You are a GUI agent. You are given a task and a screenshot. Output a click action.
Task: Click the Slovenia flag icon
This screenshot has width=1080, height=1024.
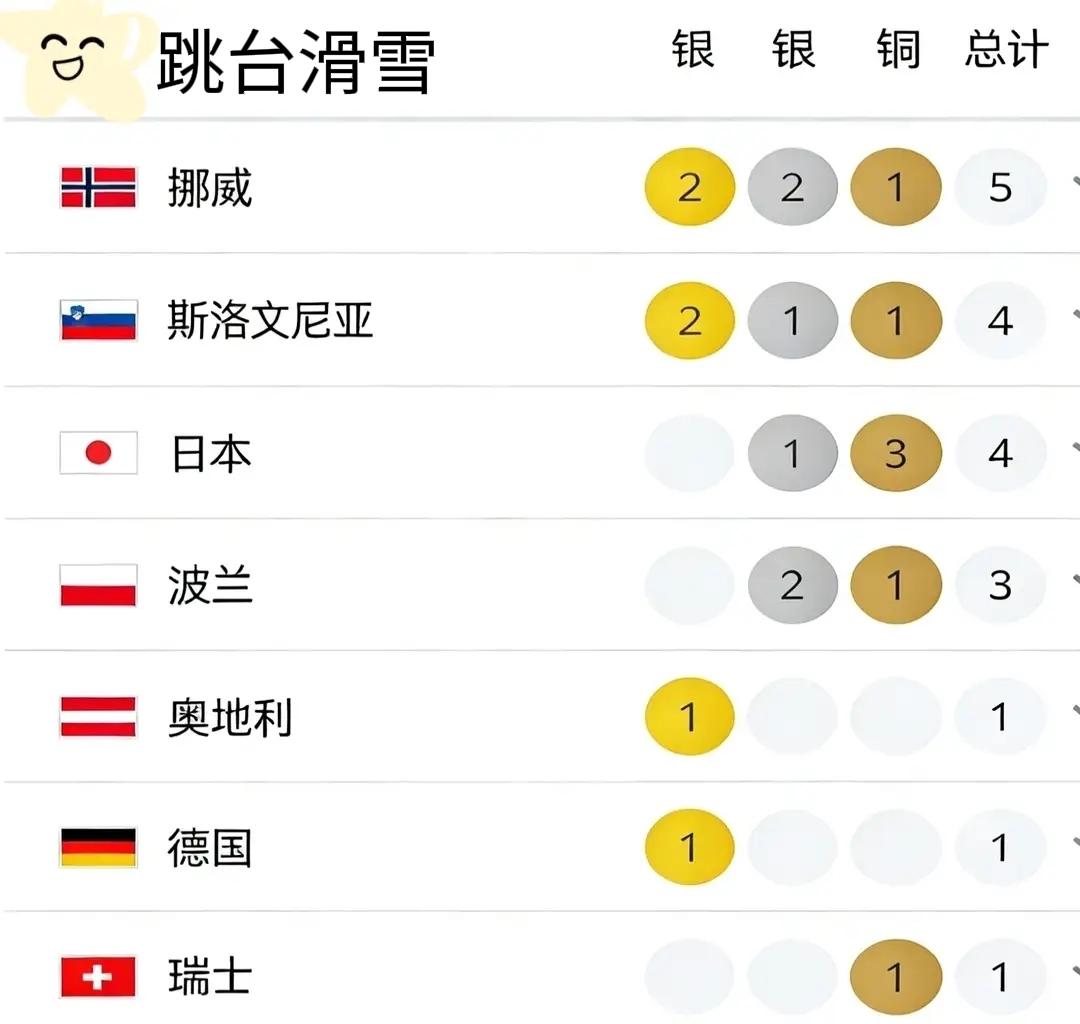[x=98, y=321]
